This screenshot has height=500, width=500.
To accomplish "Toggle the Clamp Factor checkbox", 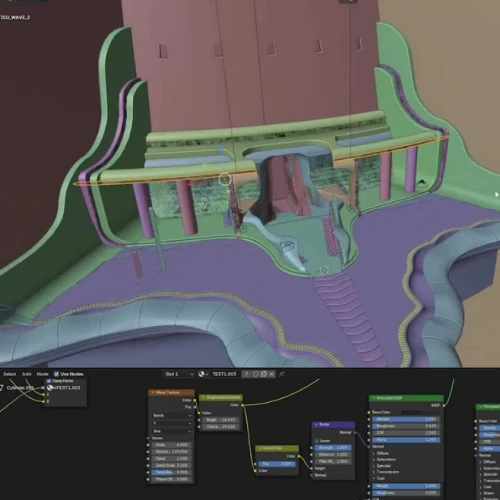I will click(x=49, y=381).
